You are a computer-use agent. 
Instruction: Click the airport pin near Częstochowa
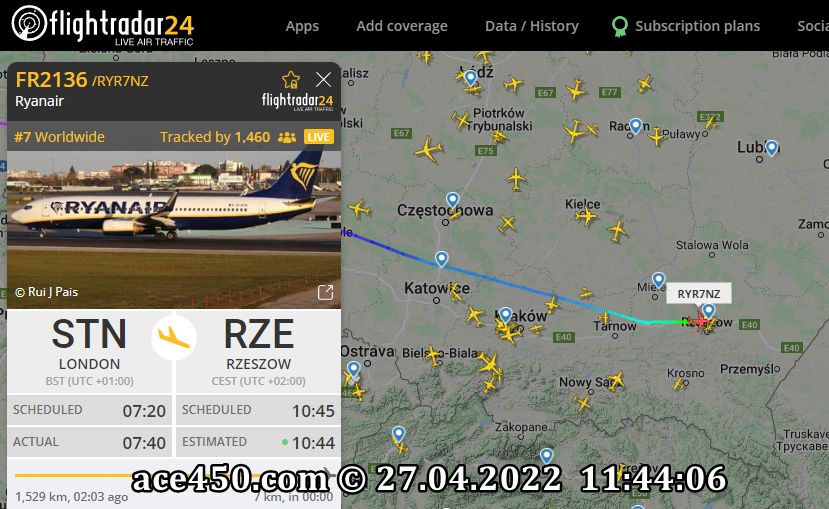[x=453, y=200]
